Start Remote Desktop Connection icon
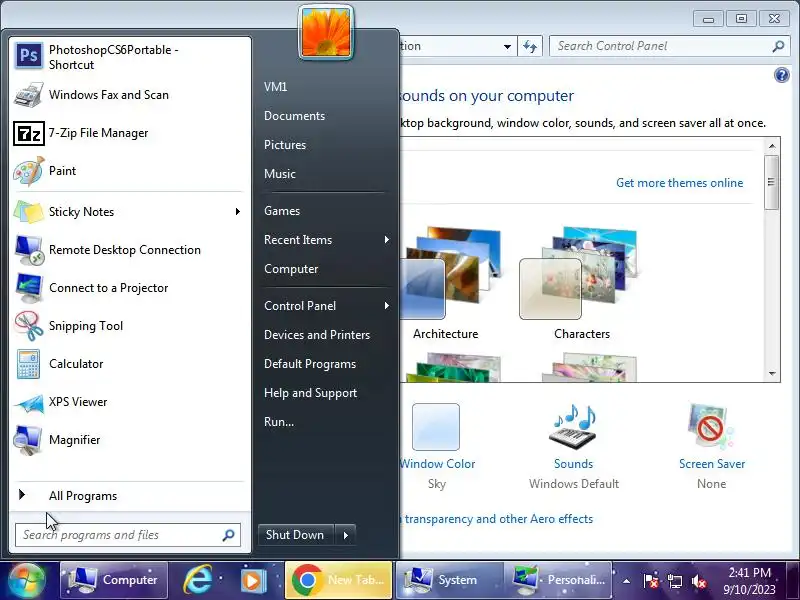The height and width of the screenshot is (600, 800). 29,250
